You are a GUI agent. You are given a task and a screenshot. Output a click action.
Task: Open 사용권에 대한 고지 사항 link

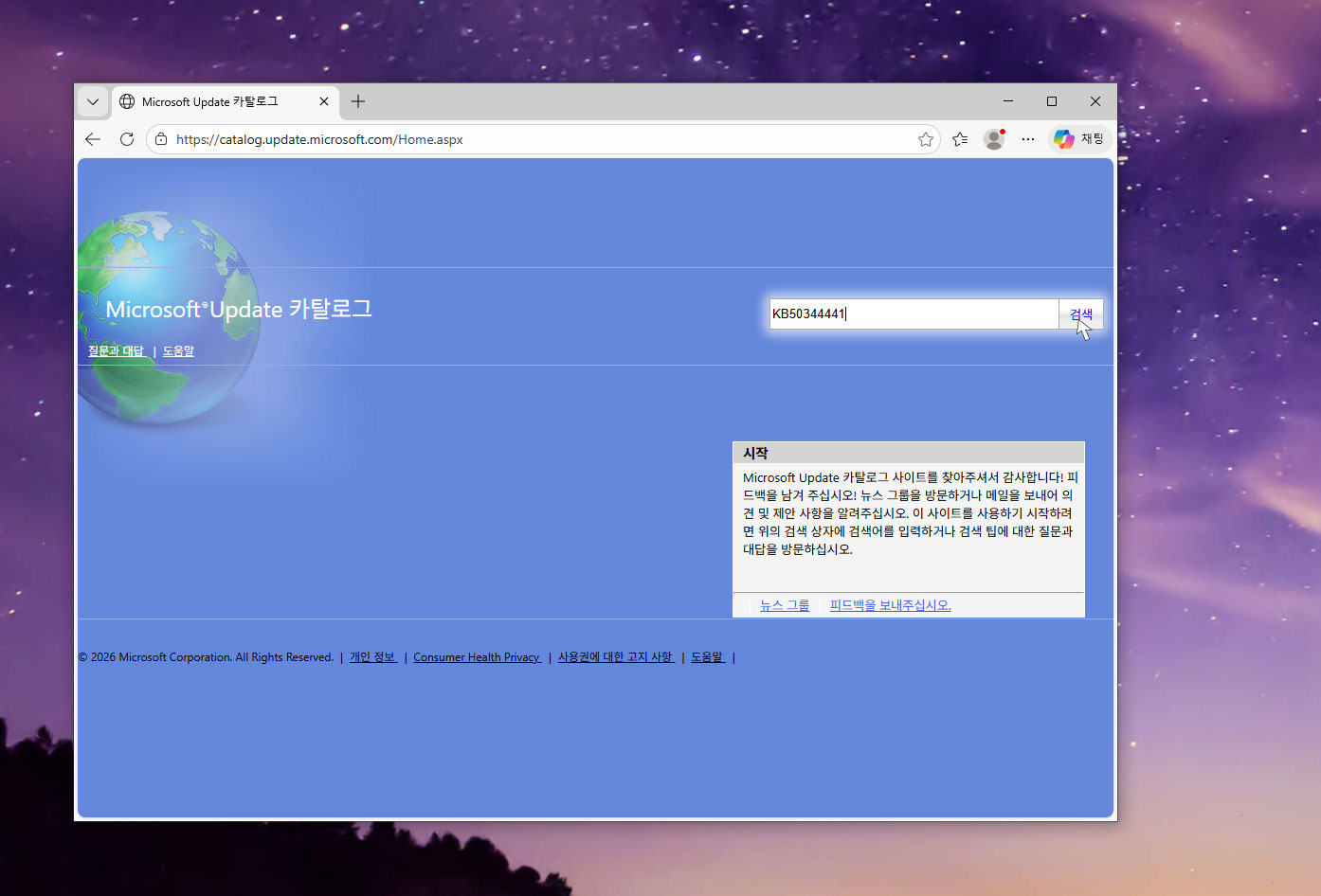click(x=617, y=657)
